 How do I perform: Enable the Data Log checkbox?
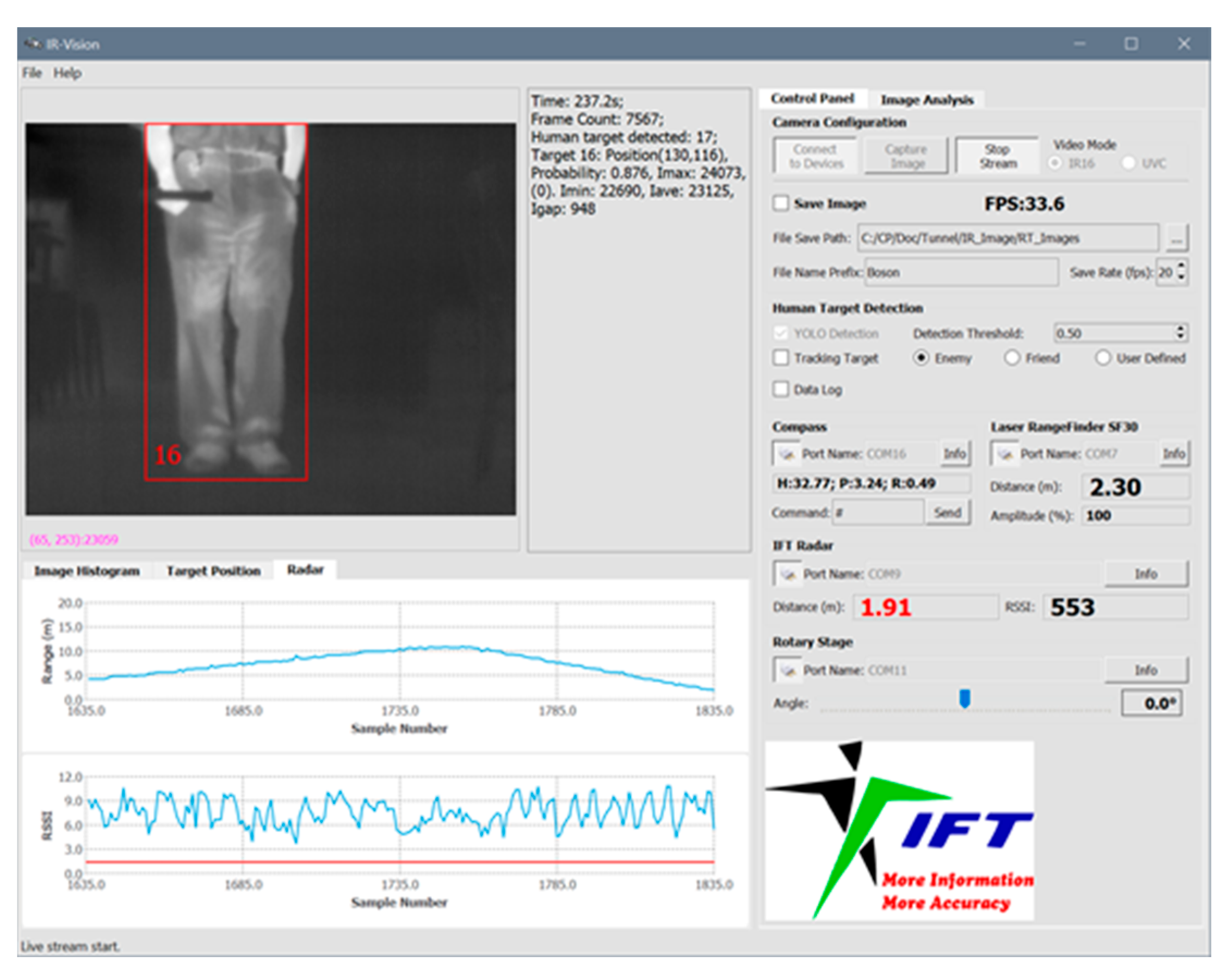pos(780,390)
